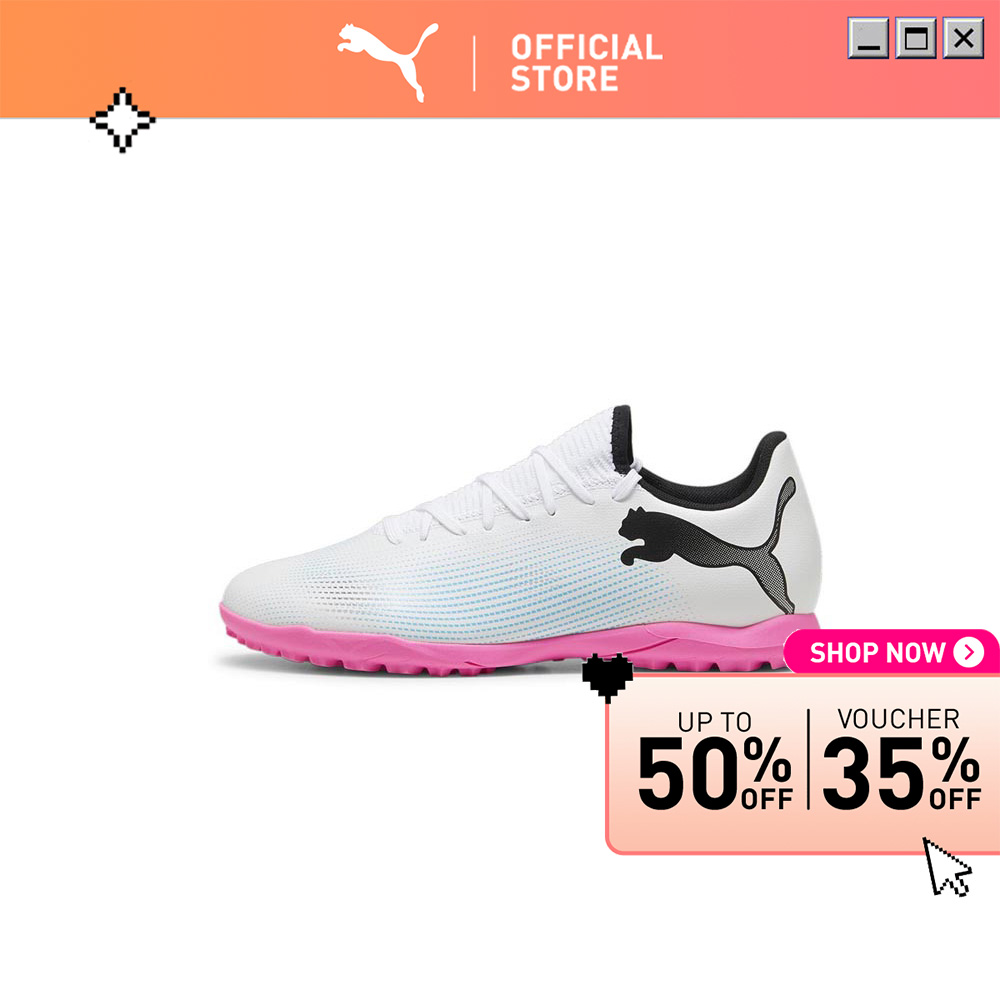Viewport: 1000px width, 1000px height.
Task: Click the vertical divider between discount offers
Action: pos(808,759)
